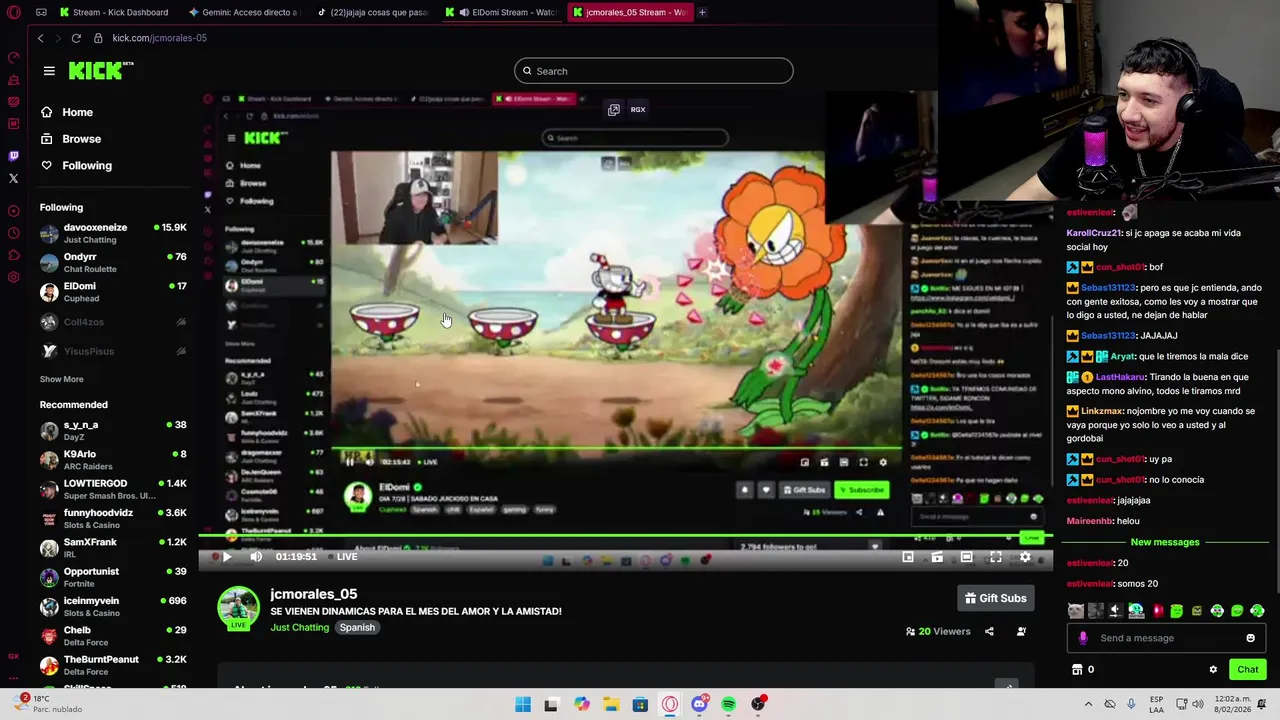Switch to the ElDomi Stream tab
Viewport: 1280px width, 720px height.
(501, 12)
